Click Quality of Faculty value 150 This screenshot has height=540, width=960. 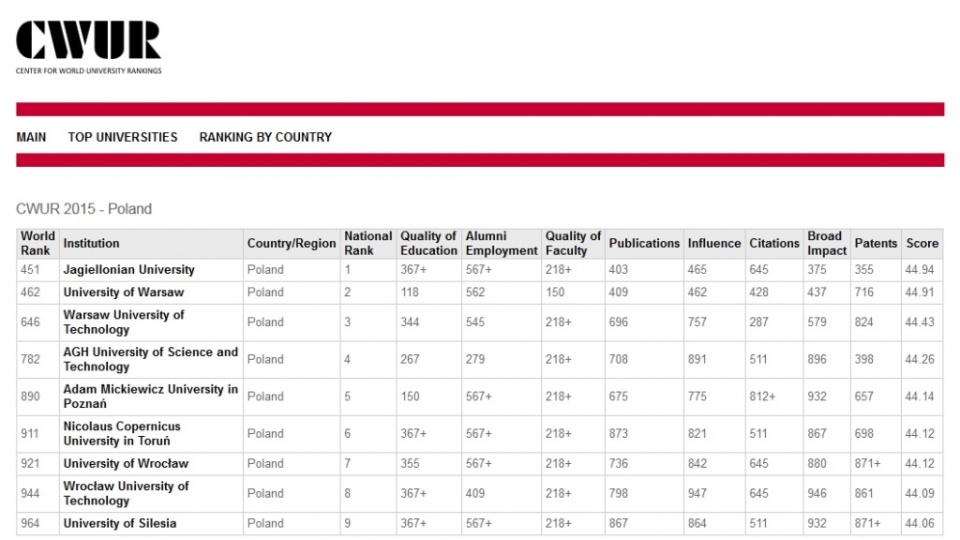[x=555, y=292]
